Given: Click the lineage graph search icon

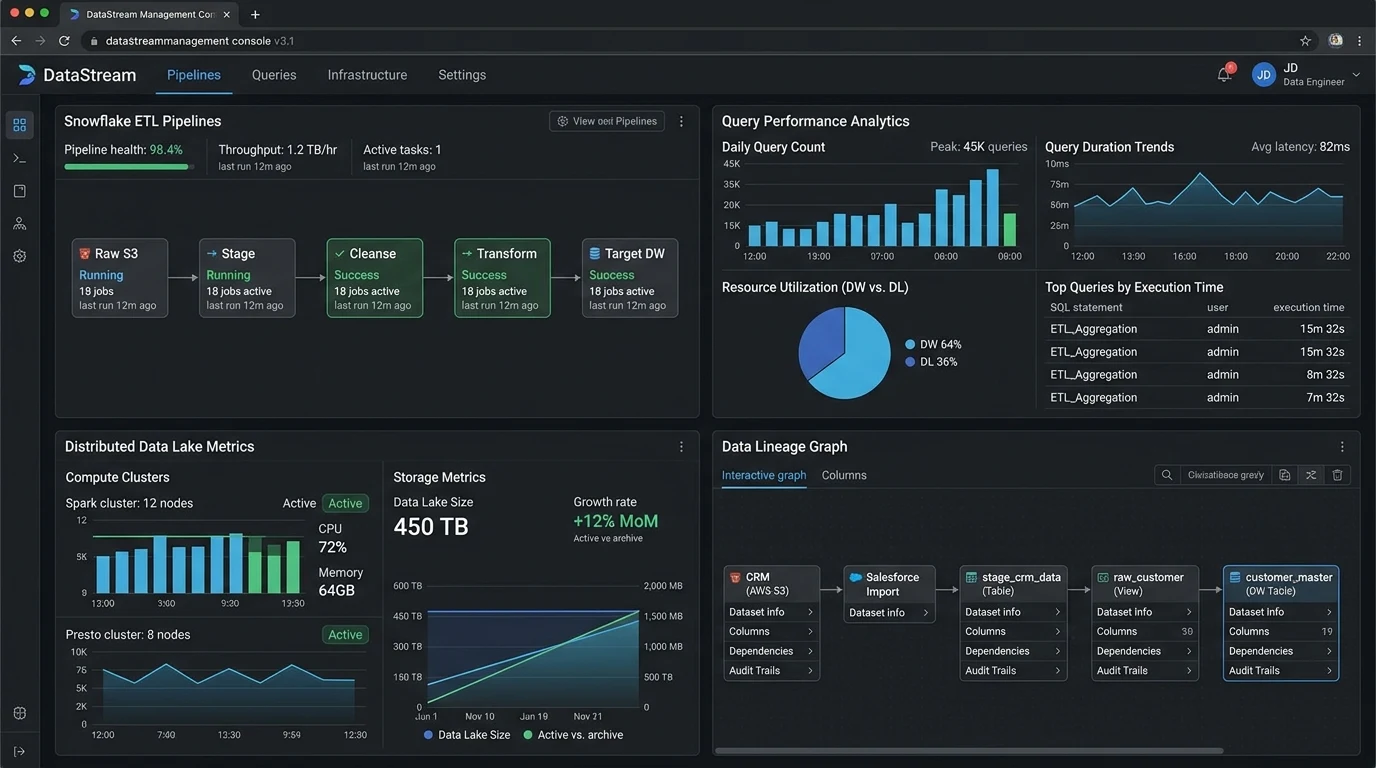Looking at the screenshot, I should coord(1166,475).
